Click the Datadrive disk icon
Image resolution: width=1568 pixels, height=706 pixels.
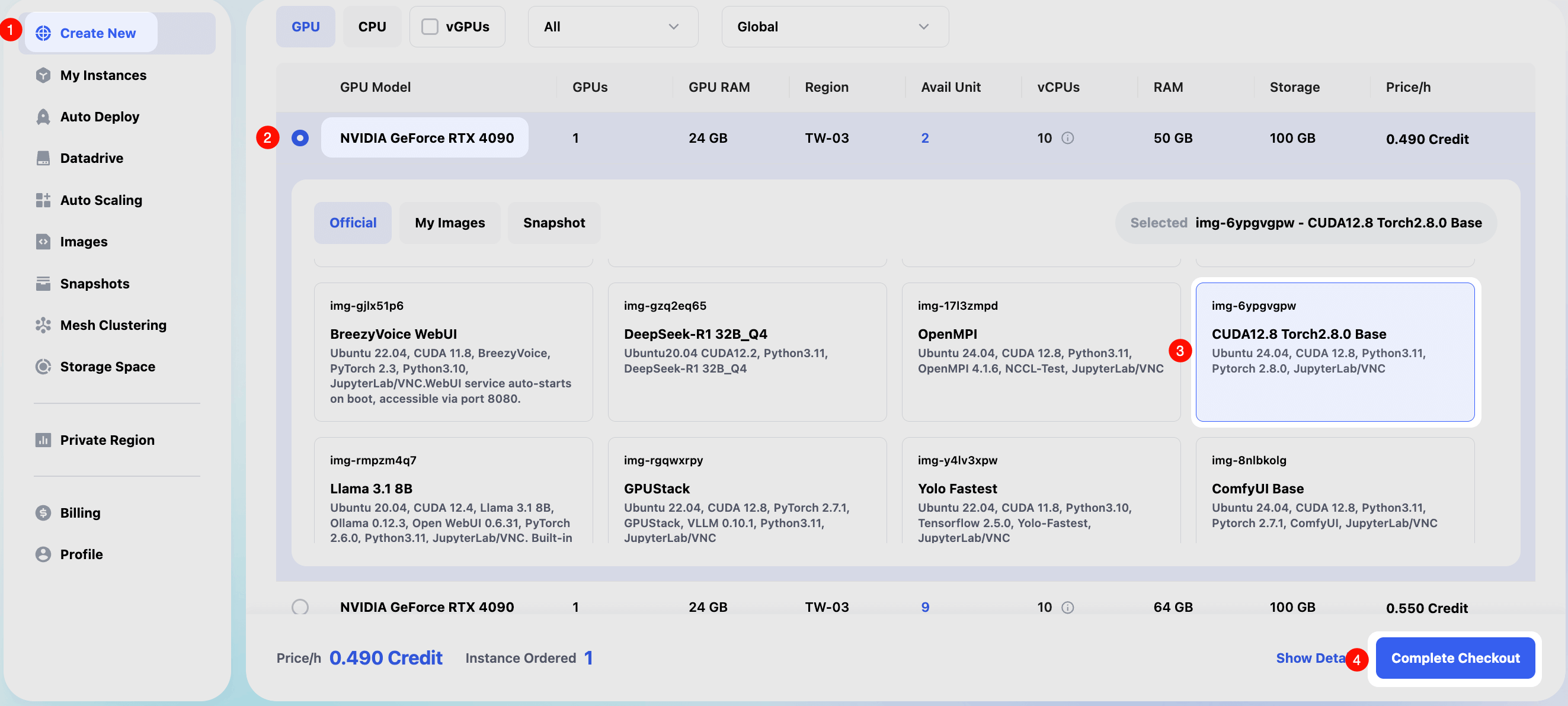pos(43,158)
